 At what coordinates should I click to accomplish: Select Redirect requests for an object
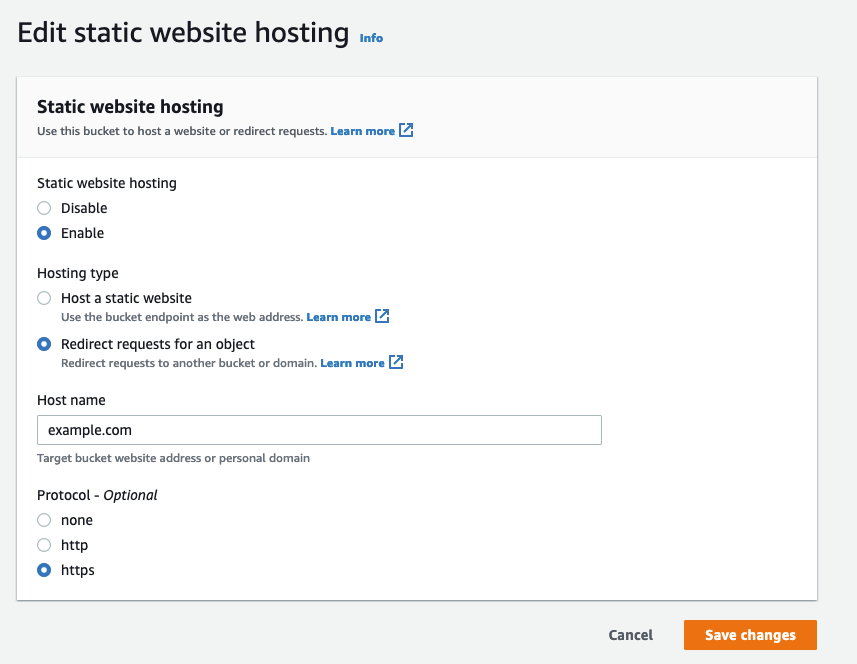pos(42,343)
